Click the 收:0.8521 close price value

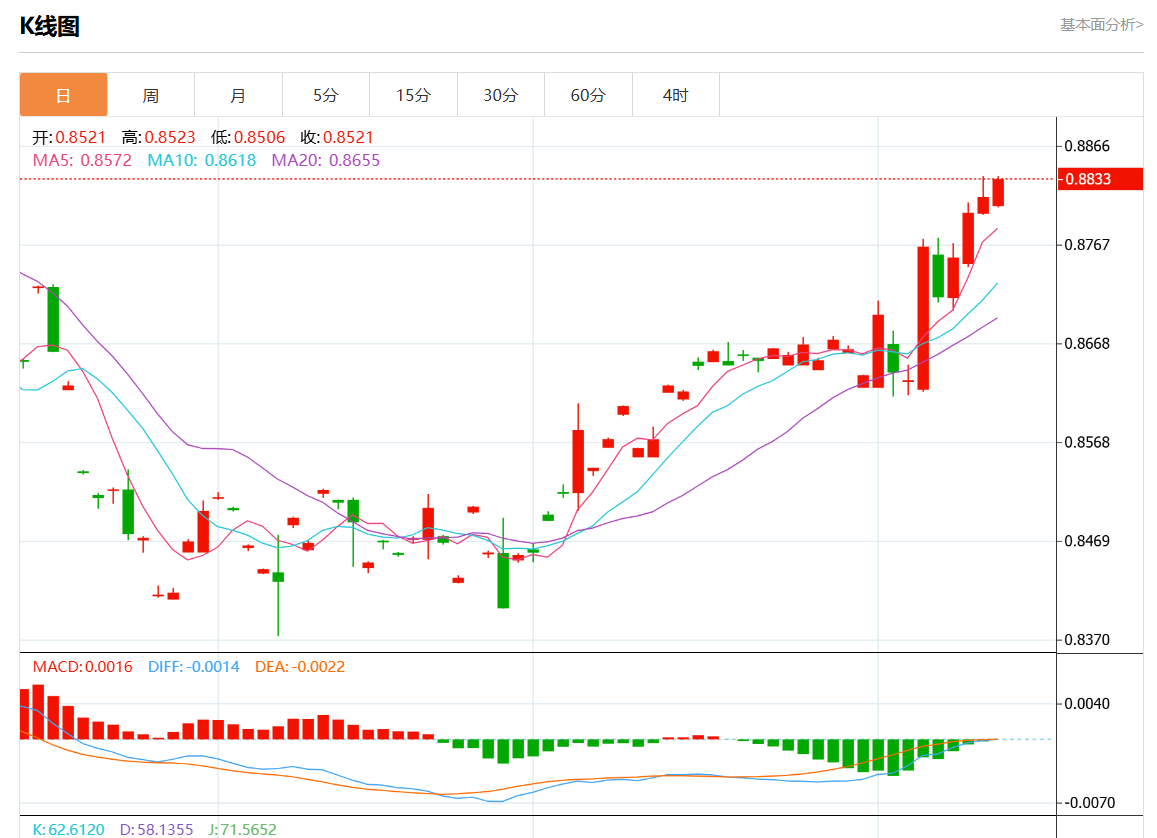point(337,137)
